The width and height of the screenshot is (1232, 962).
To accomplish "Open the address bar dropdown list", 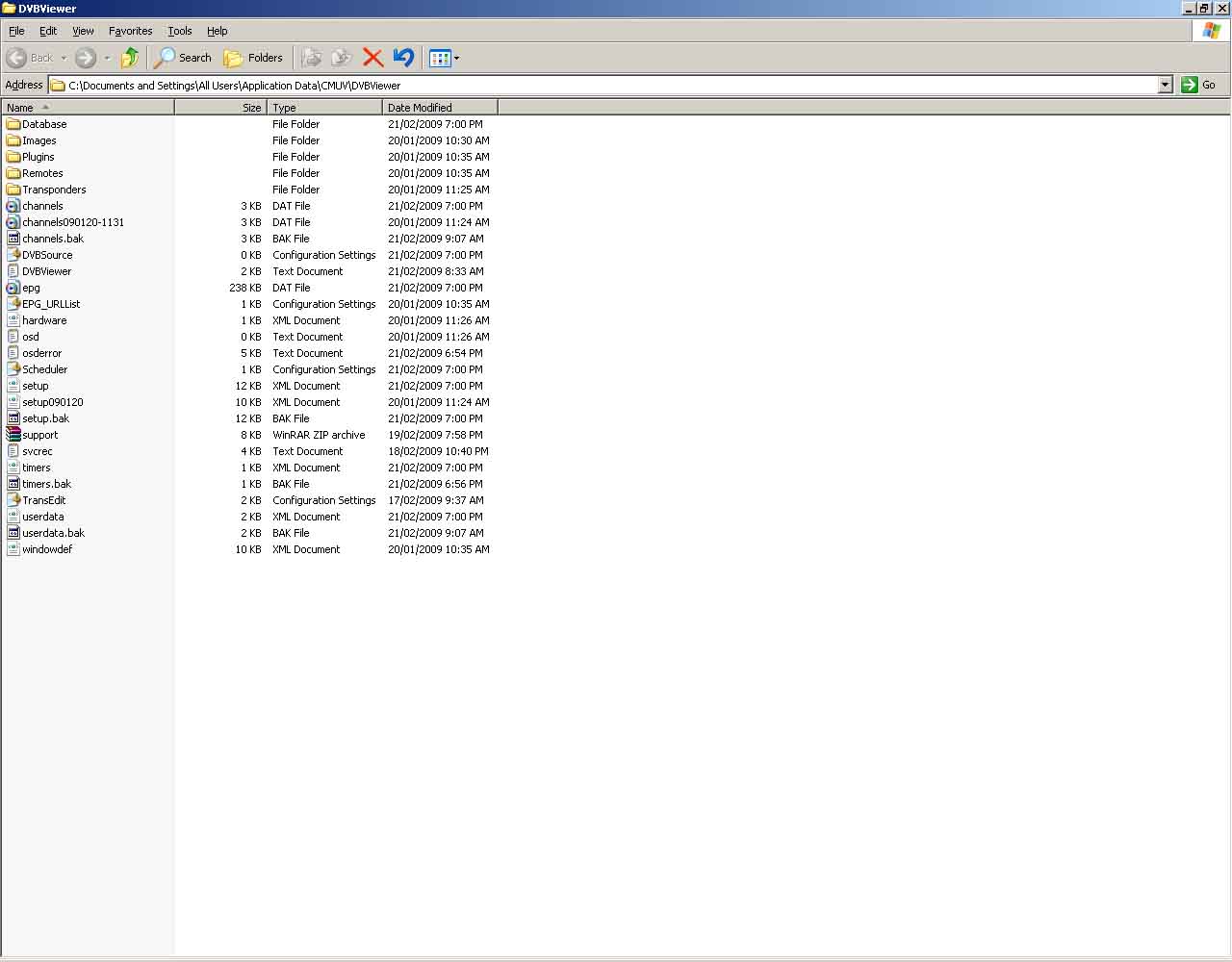I will (1165, 85).
